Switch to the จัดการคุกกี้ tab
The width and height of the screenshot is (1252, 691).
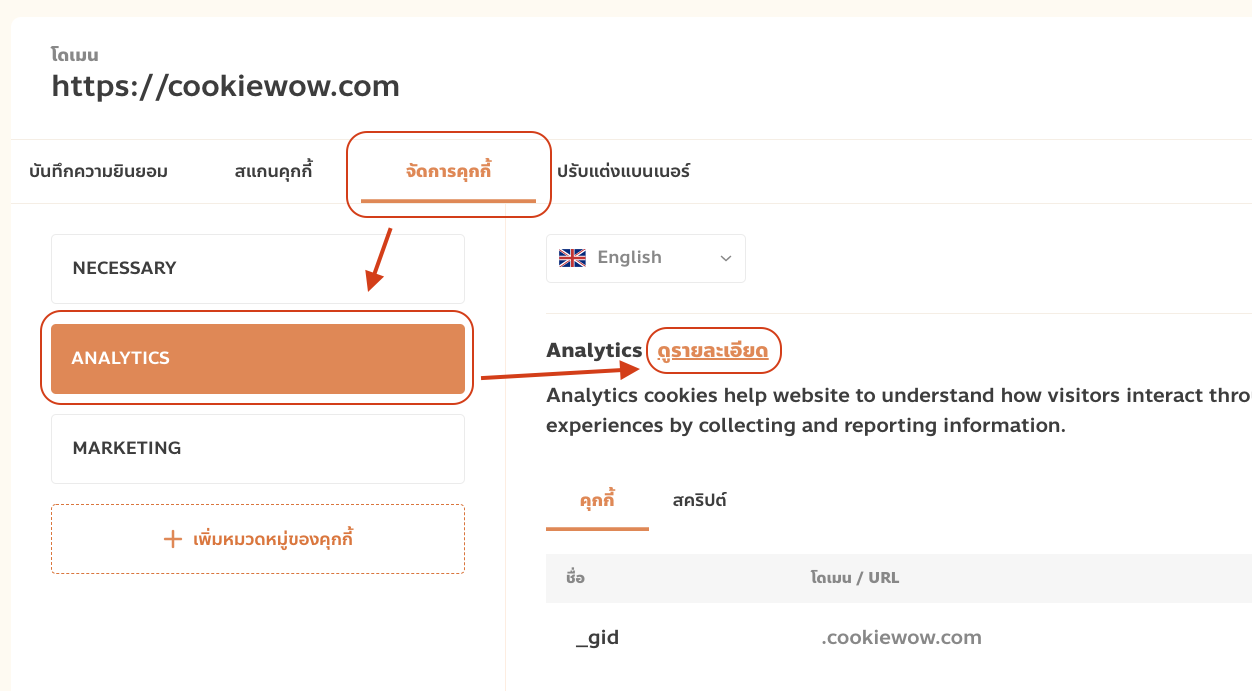tap(449, 172)
